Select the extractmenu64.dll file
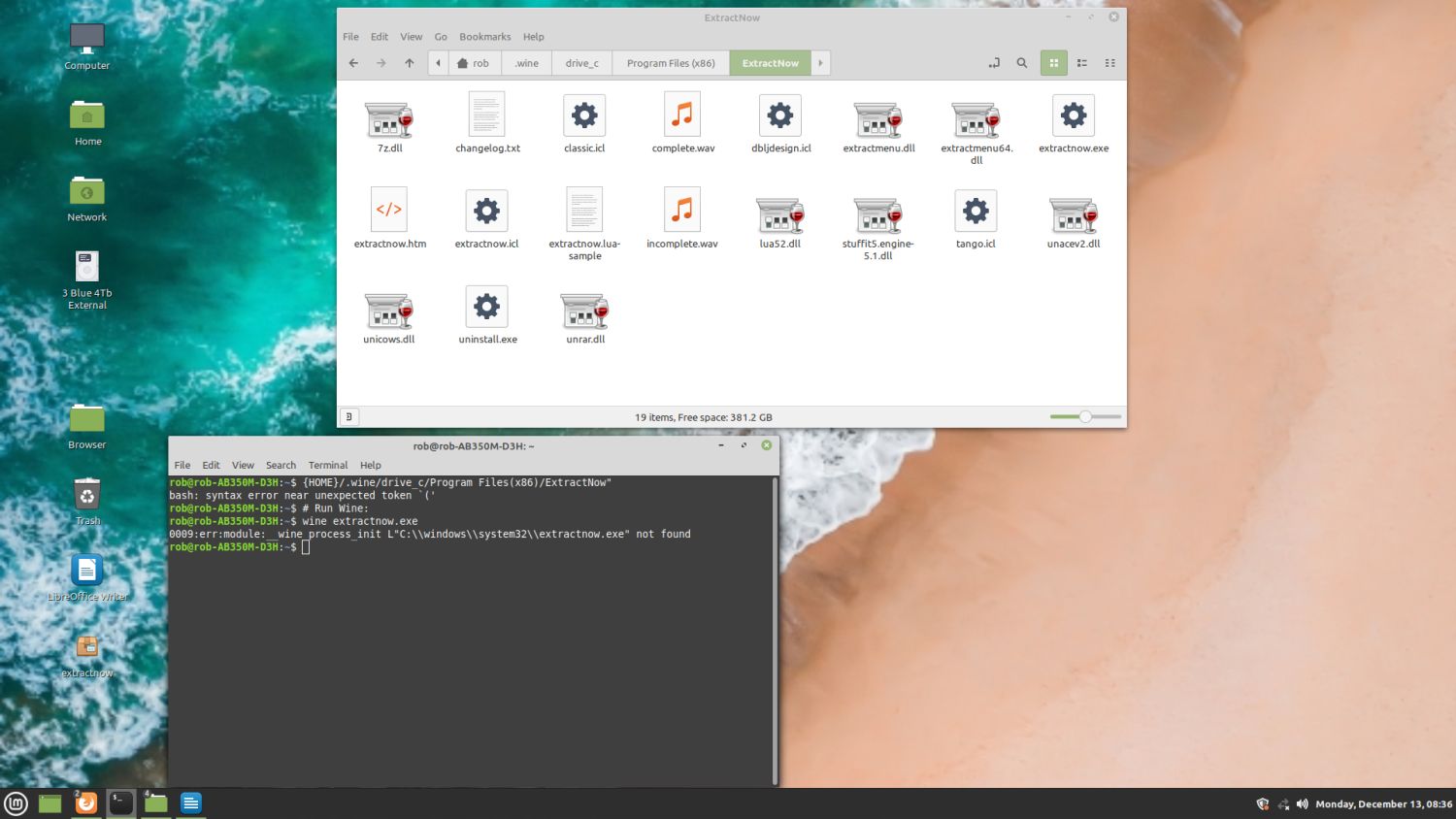Screen dimensions: 1456x819 (x=976, y=118)
